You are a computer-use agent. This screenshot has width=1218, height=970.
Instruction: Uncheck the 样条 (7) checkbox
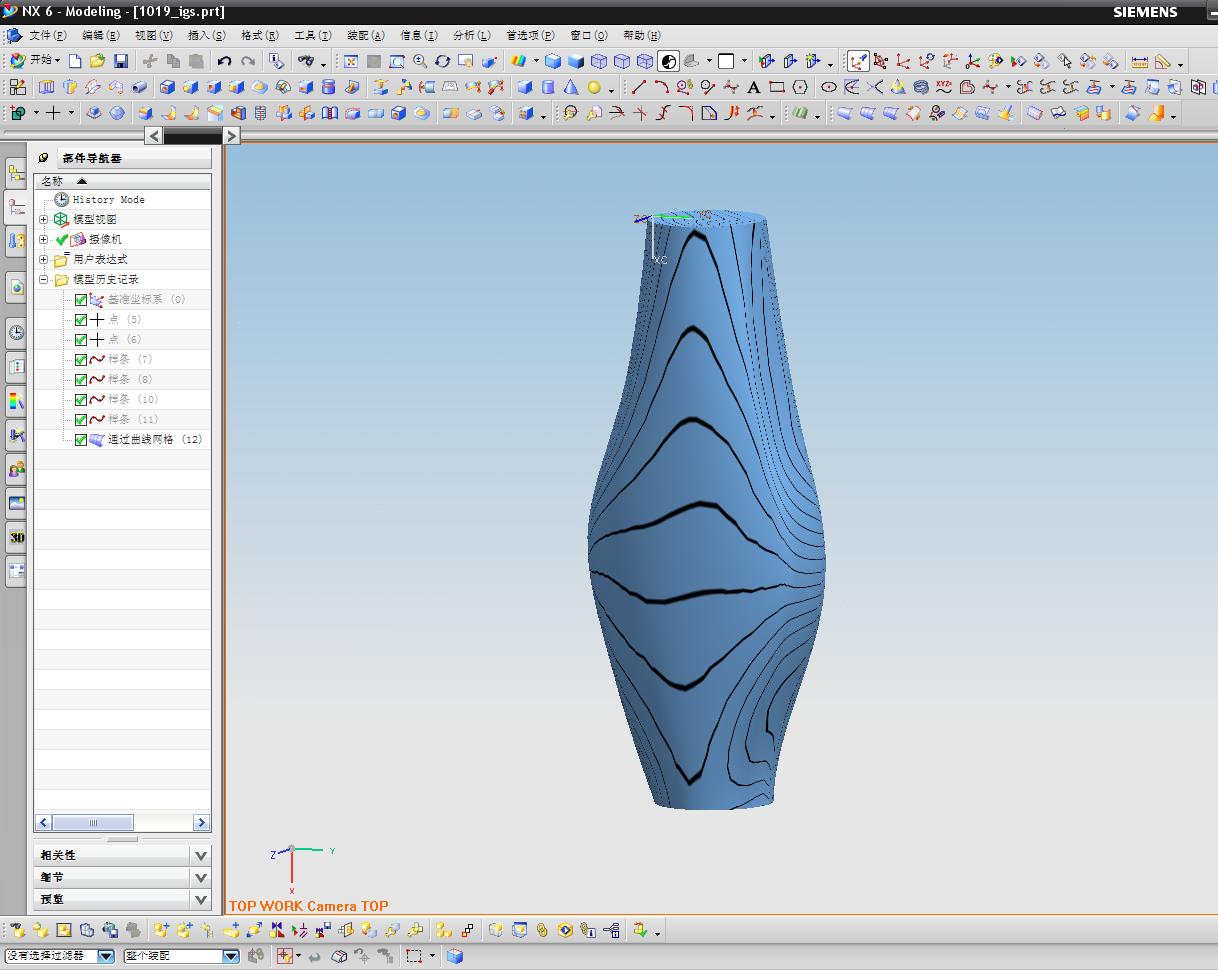pos(81,359)
